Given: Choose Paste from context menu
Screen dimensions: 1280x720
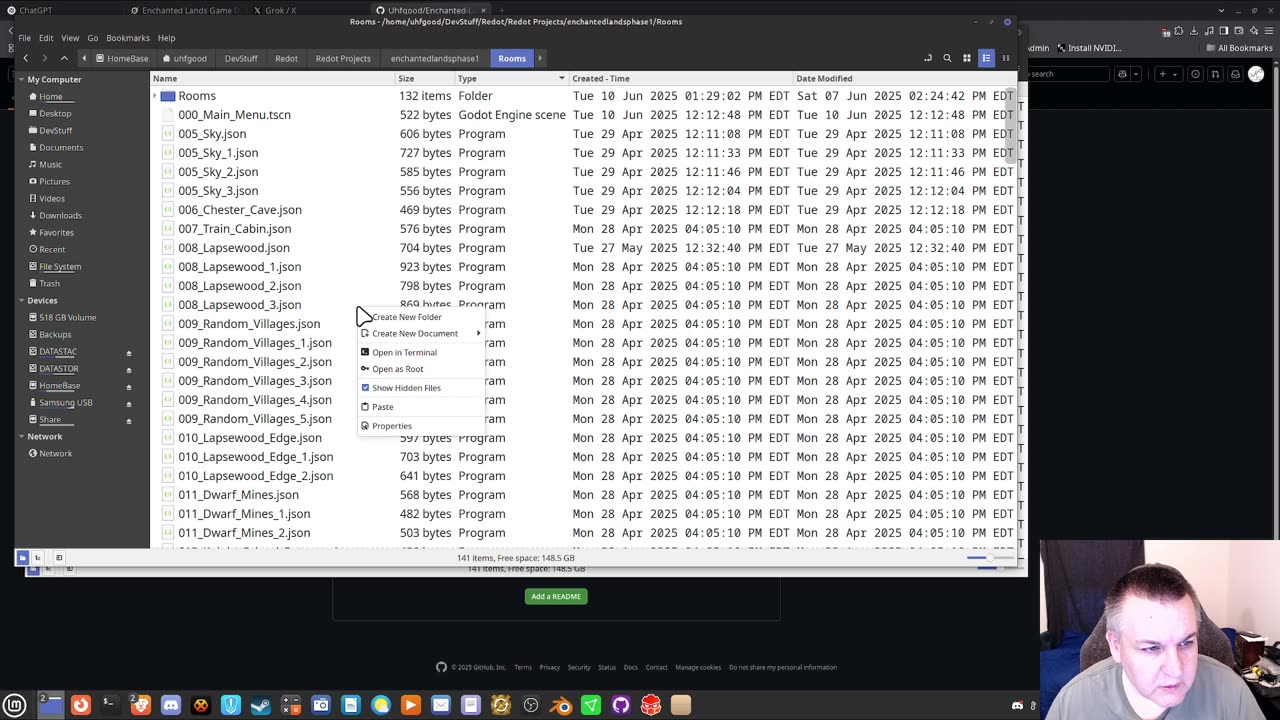Looking at the screenshot, I should (421, 407).
